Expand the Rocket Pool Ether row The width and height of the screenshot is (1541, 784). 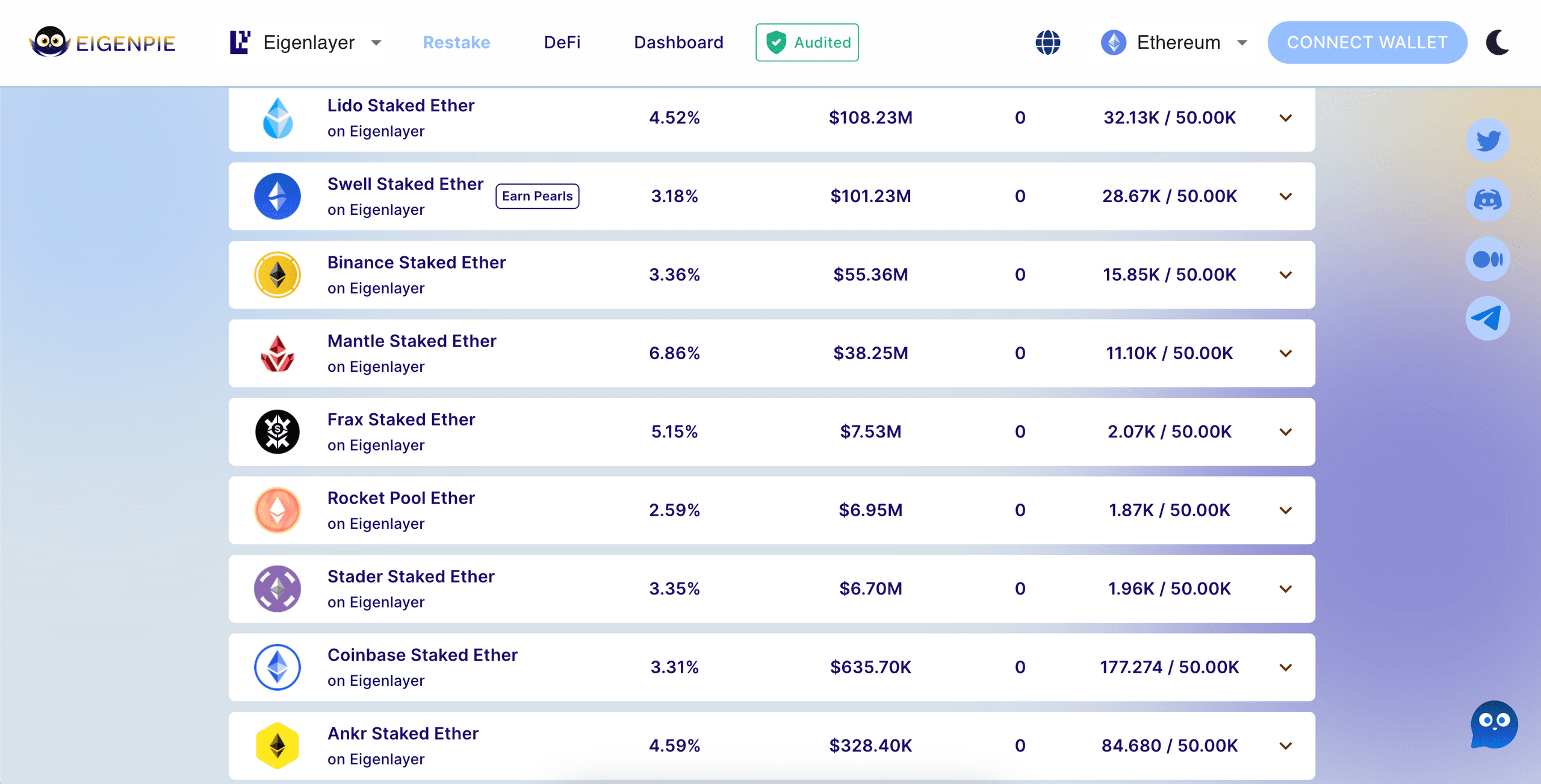coord(1286,511)
